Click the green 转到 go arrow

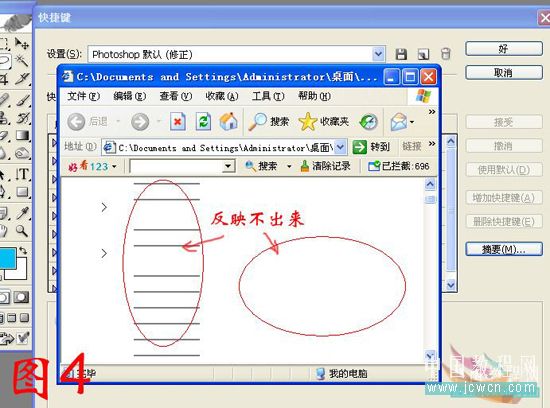tap(359, 147)
